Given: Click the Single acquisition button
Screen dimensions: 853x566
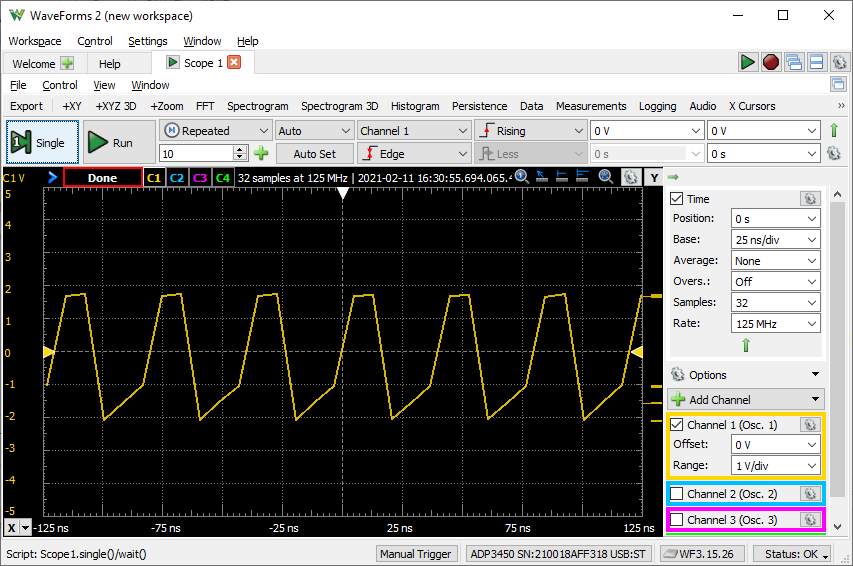Looking at the screenshot, I should [x=42, y=143].
